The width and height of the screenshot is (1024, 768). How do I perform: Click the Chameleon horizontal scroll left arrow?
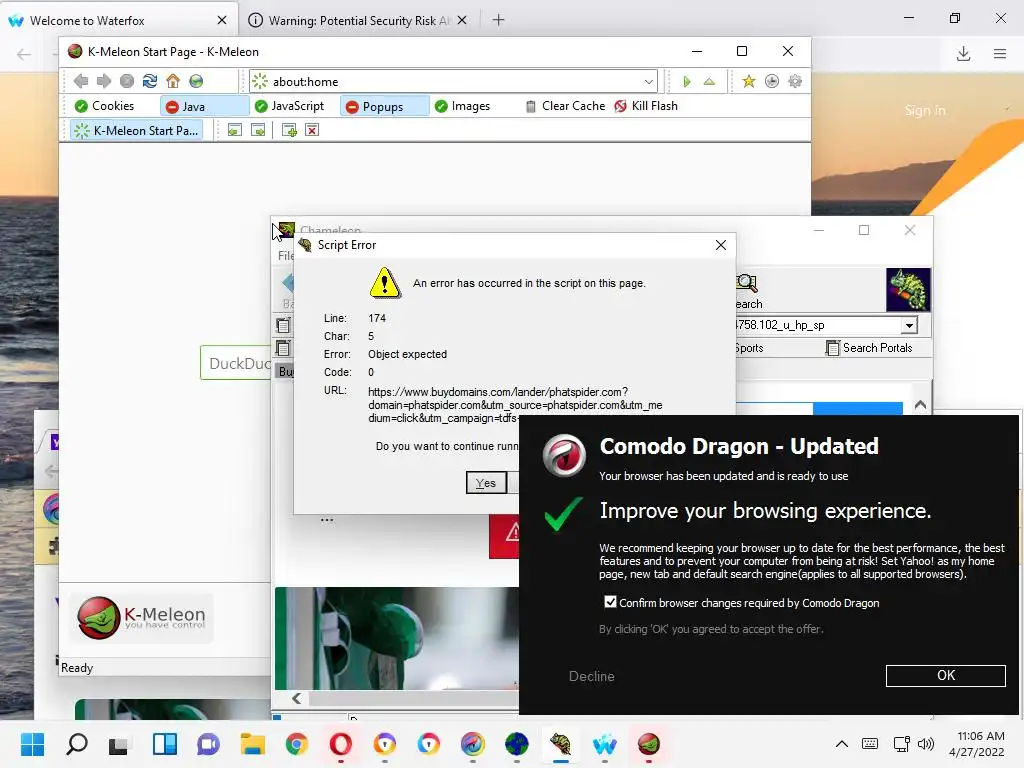[296, 699]
